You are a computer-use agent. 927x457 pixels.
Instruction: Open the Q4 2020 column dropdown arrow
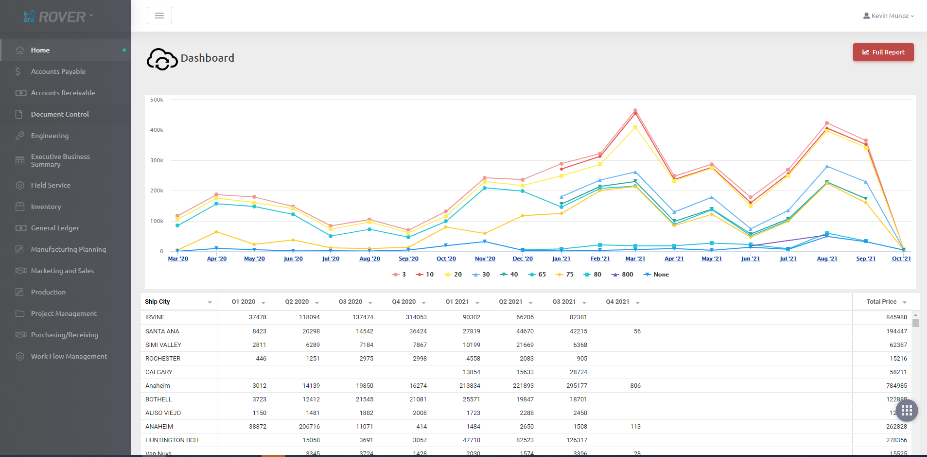pos(424,303)
